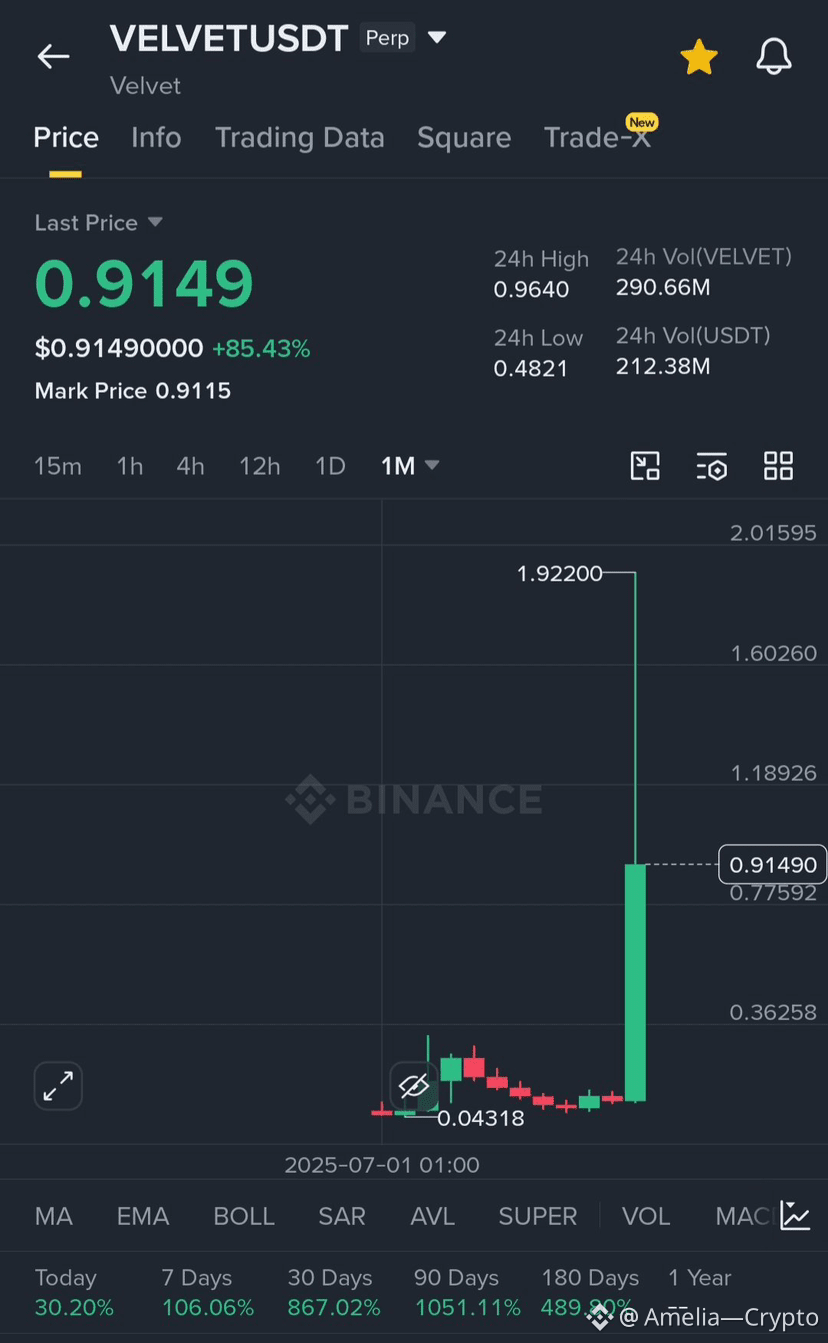
Task: Toggle the hide-eye icon on chart
Action: [413, 1086]
